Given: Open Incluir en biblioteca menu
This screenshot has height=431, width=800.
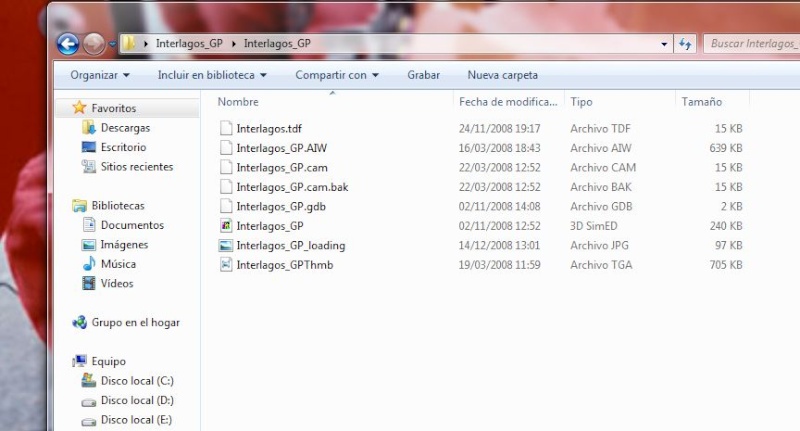Looking at the screenshot, I should 212,75.
